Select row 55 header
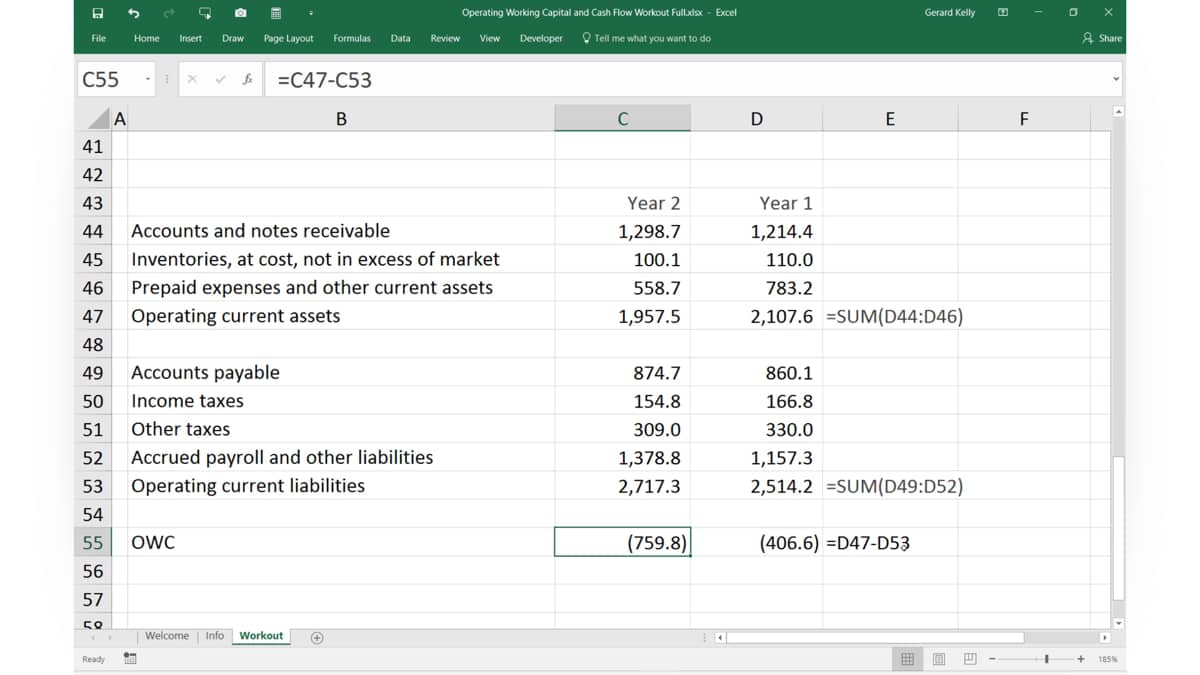 click(93, 543)
